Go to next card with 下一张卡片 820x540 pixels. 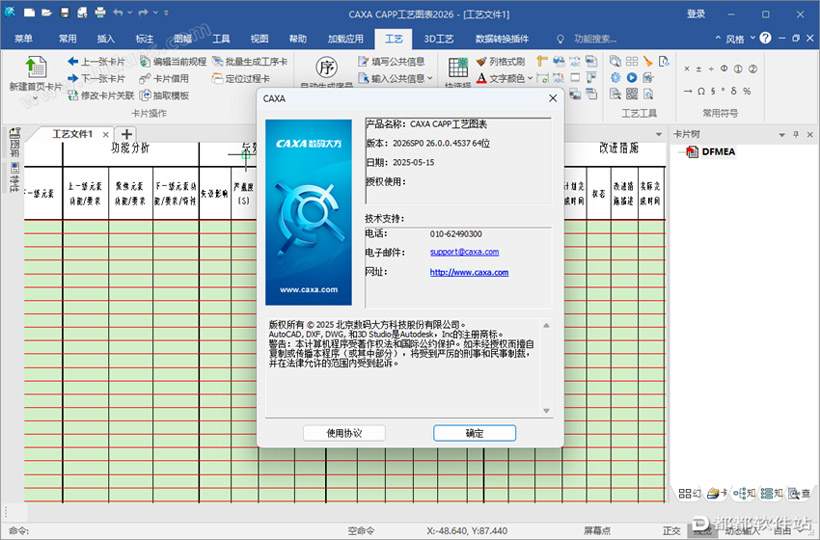click(x=96, y=78)
